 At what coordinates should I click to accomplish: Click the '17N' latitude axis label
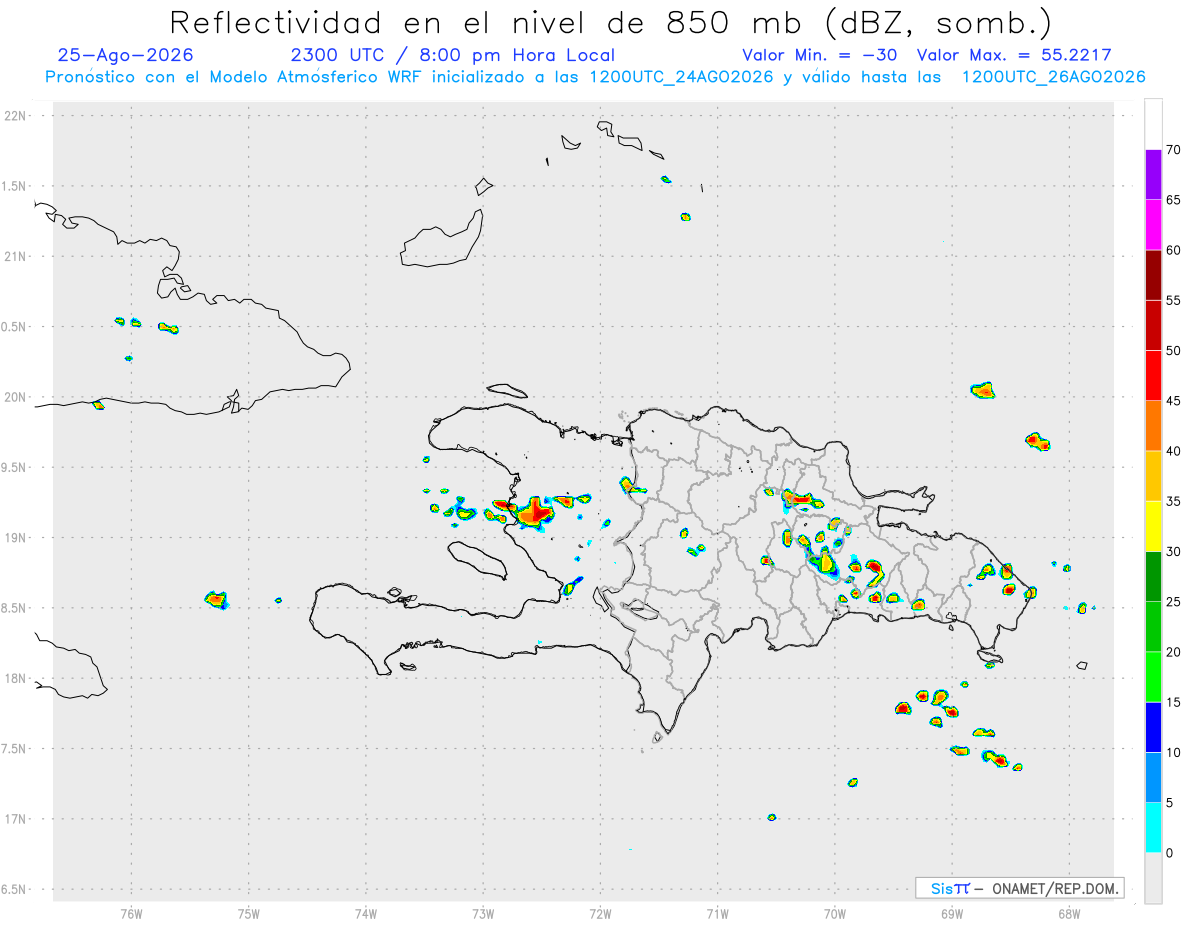[x=17, y=819]
